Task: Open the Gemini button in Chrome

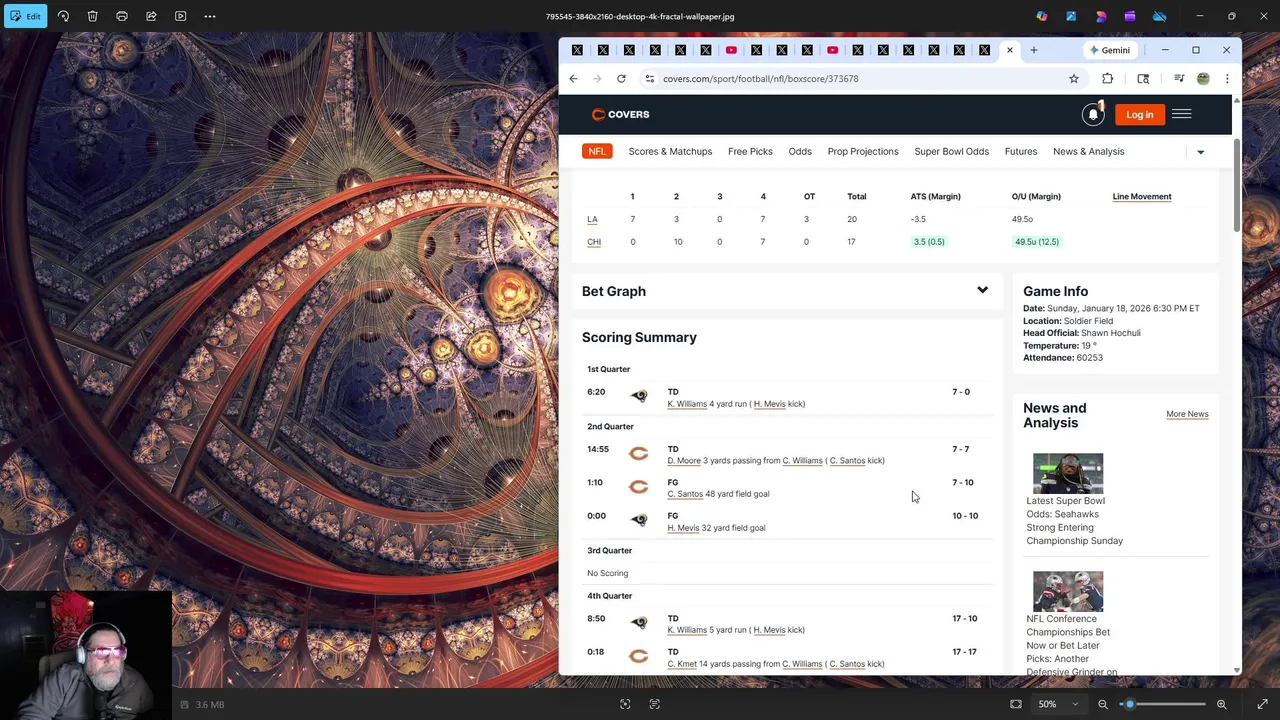Action: point(1110,50)
